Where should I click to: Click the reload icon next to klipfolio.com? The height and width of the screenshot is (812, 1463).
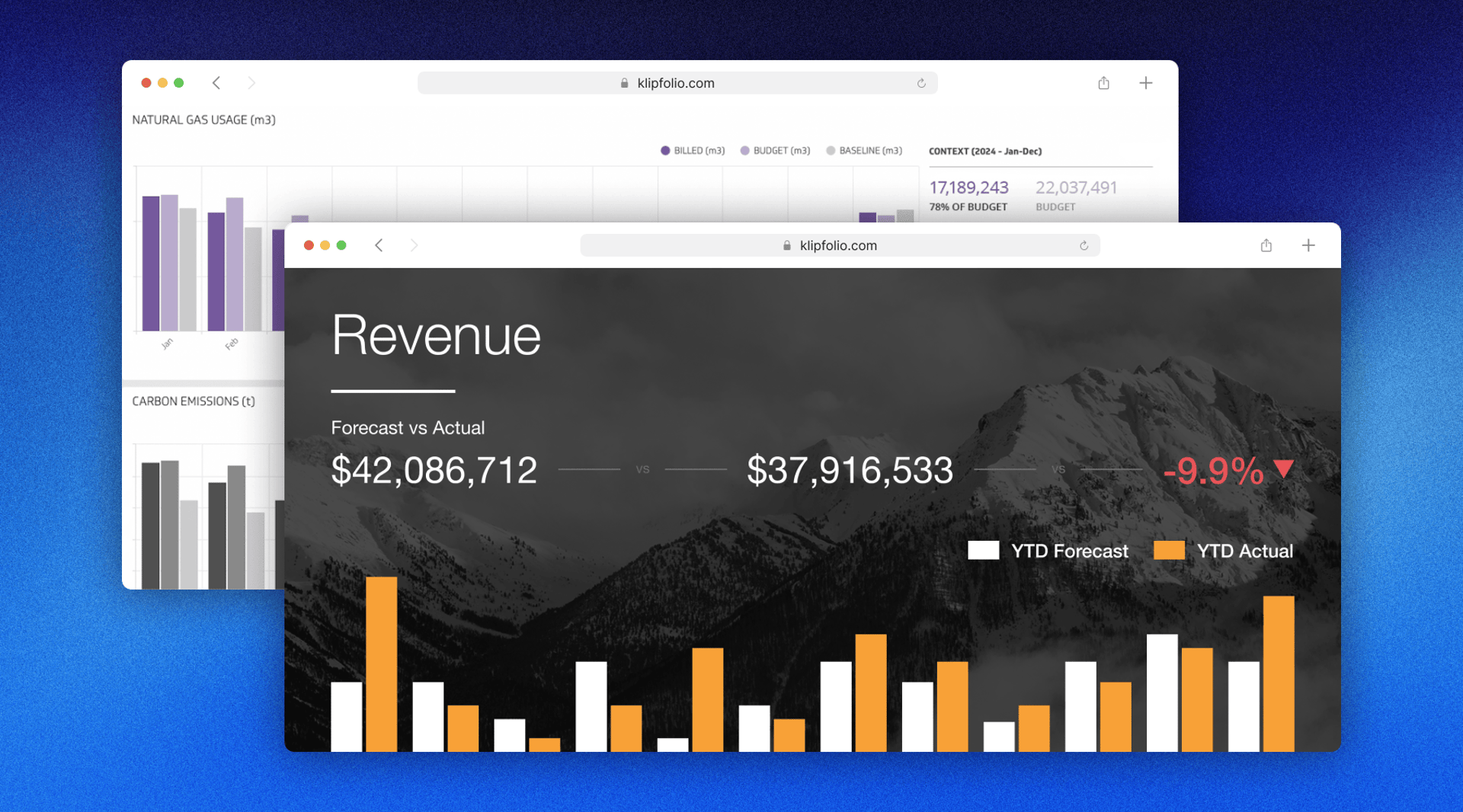click(x=1084, y=245)
